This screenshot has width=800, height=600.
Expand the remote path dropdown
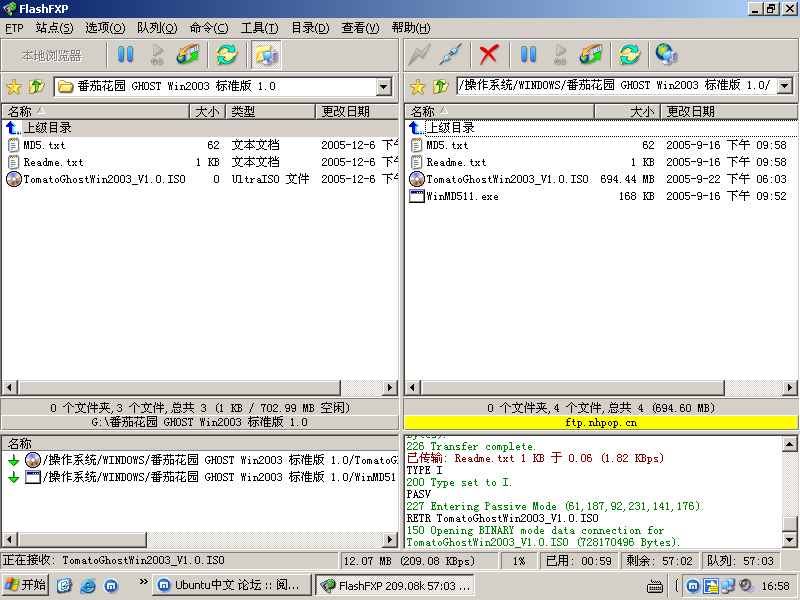786,86
